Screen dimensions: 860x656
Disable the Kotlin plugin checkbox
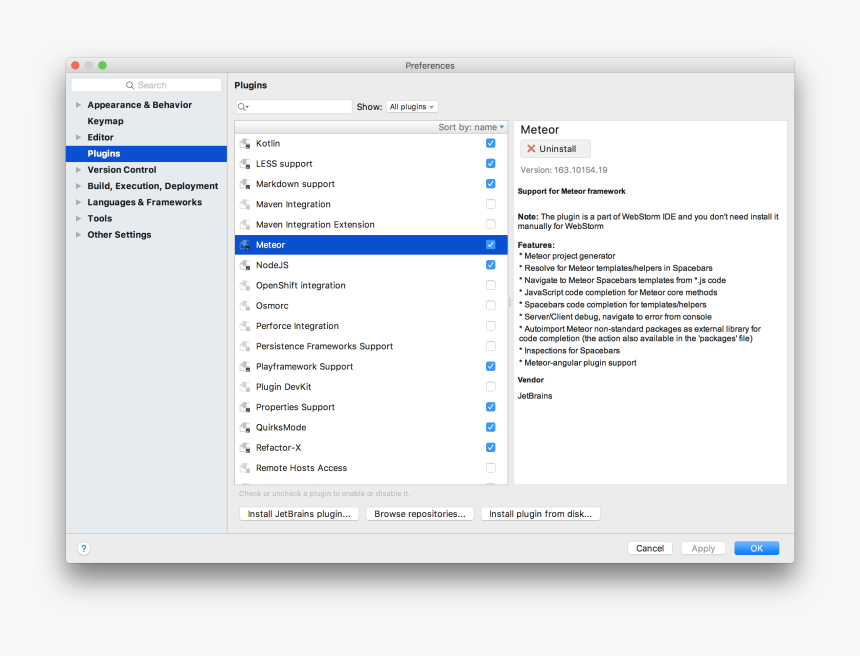[491, 143]
